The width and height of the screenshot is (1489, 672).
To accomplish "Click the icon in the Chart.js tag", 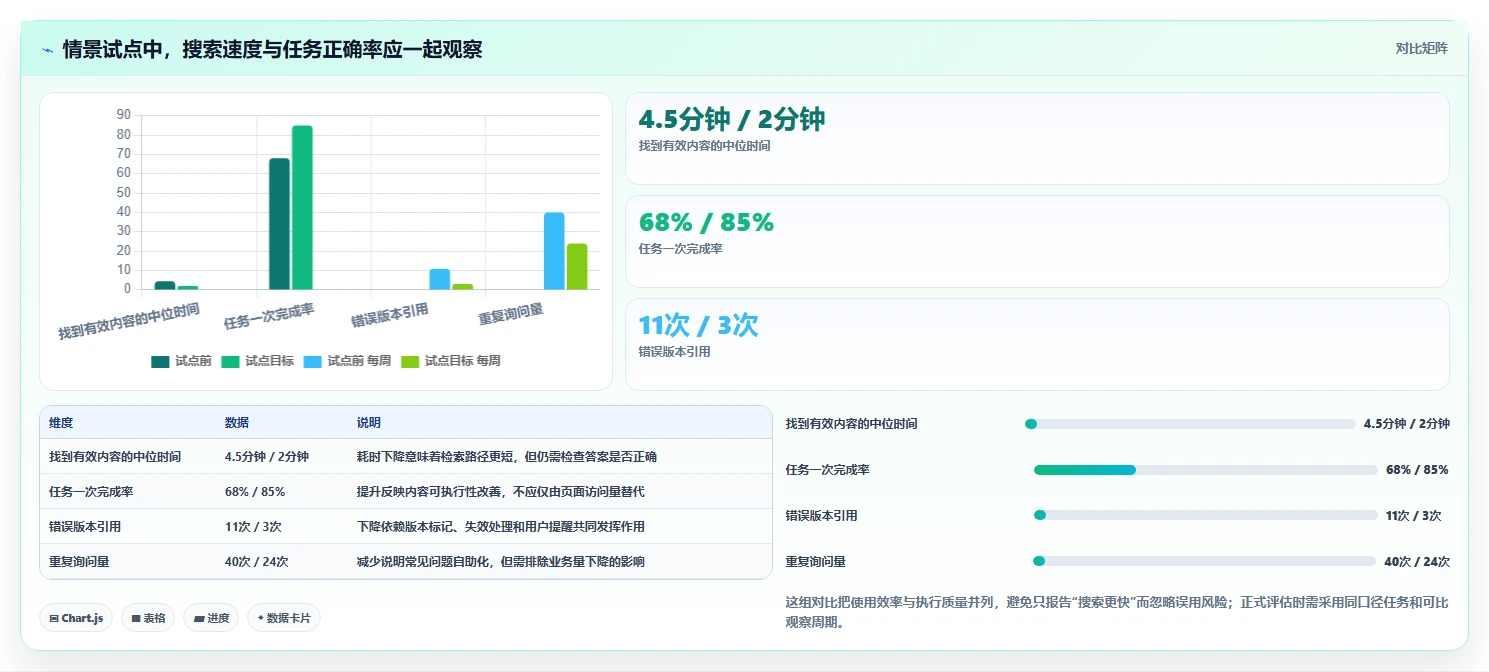I will point(54,618).
